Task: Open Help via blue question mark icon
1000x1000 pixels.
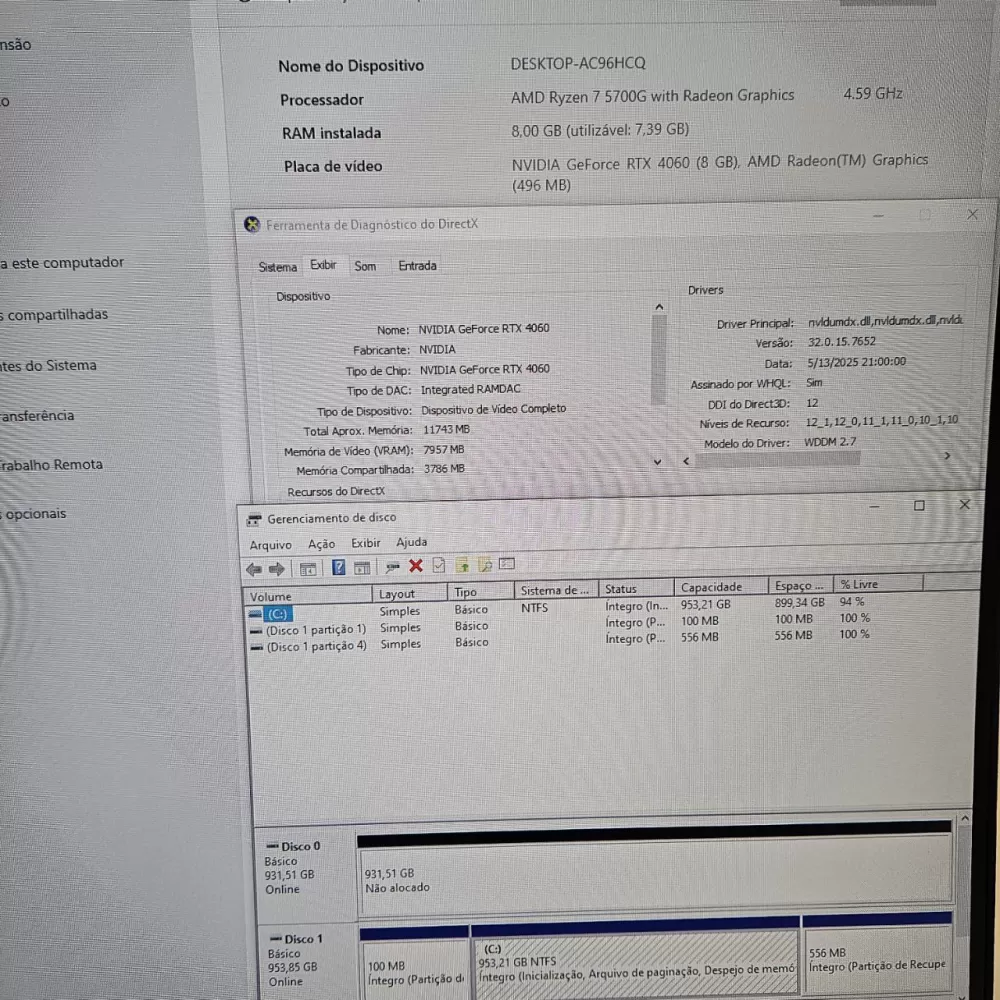Action: pos(338,568)
